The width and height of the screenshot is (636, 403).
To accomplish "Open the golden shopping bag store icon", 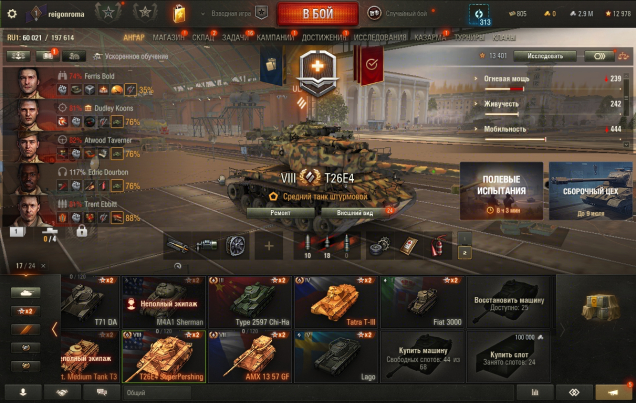I will [179, 14].
